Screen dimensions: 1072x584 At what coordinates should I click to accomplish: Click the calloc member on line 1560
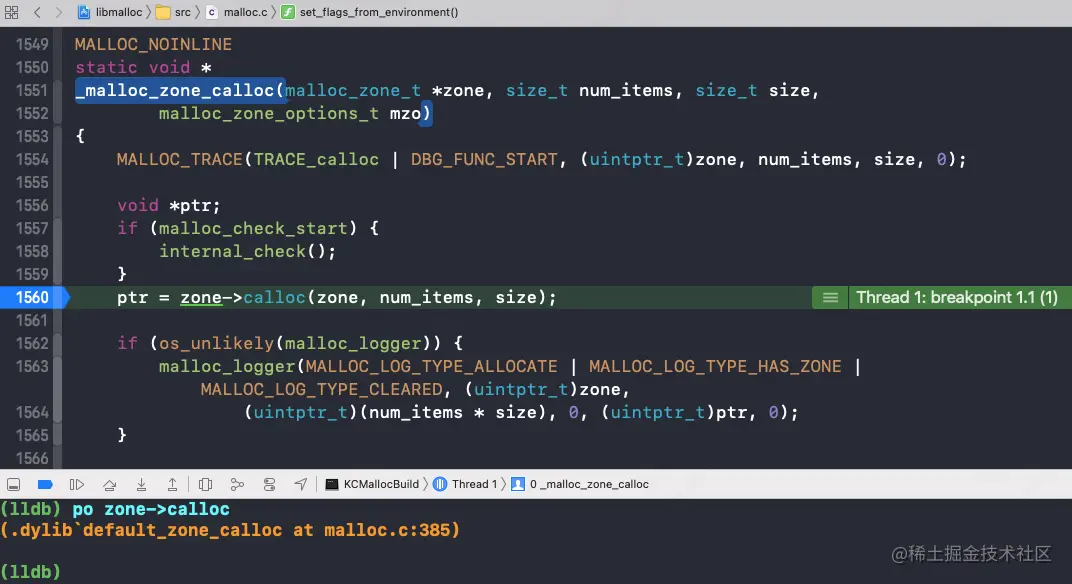(x=274, y=297)
